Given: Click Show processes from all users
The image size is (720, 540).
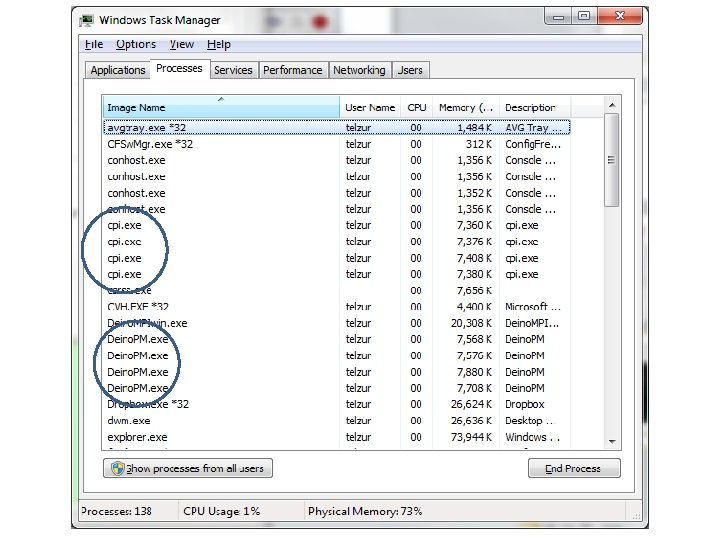Looking at the screenshot, I should 188,468.
